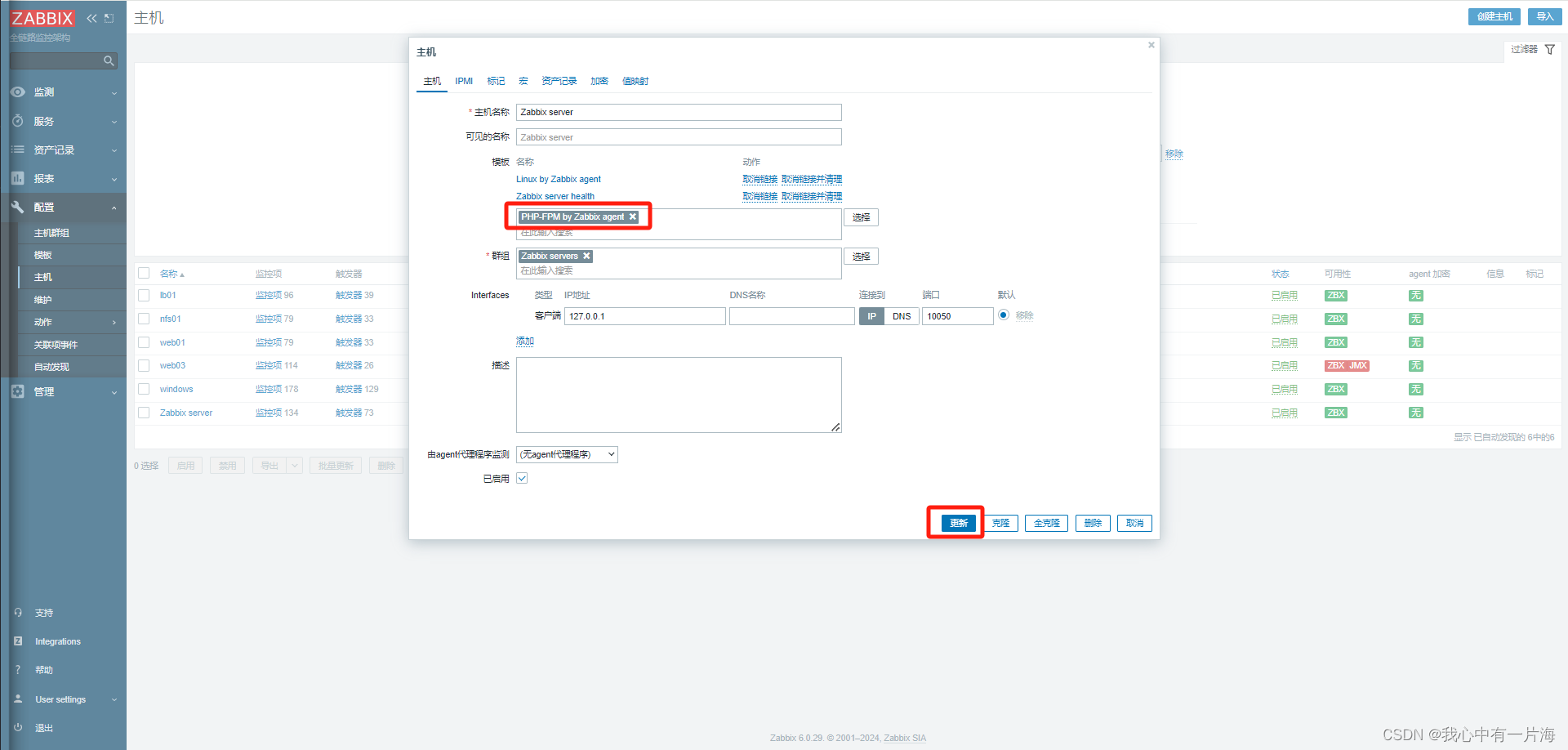Set interface connect-to mode to DNS
Screen dimensions: 1568x750
[x=902, y=316]
